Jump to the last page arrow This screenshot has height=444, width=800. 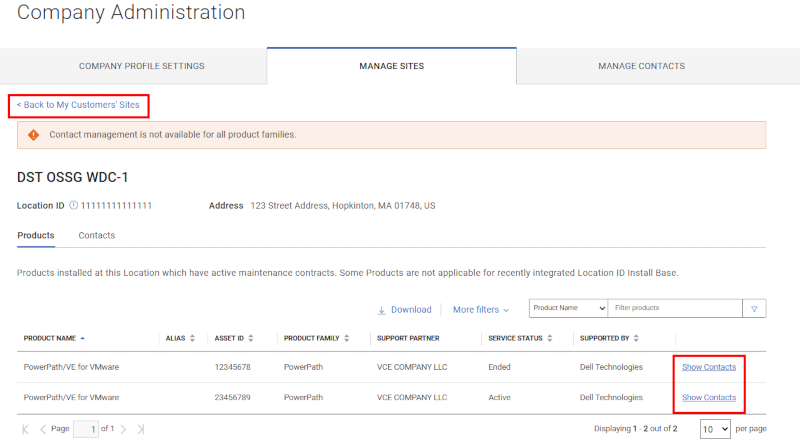141,429
